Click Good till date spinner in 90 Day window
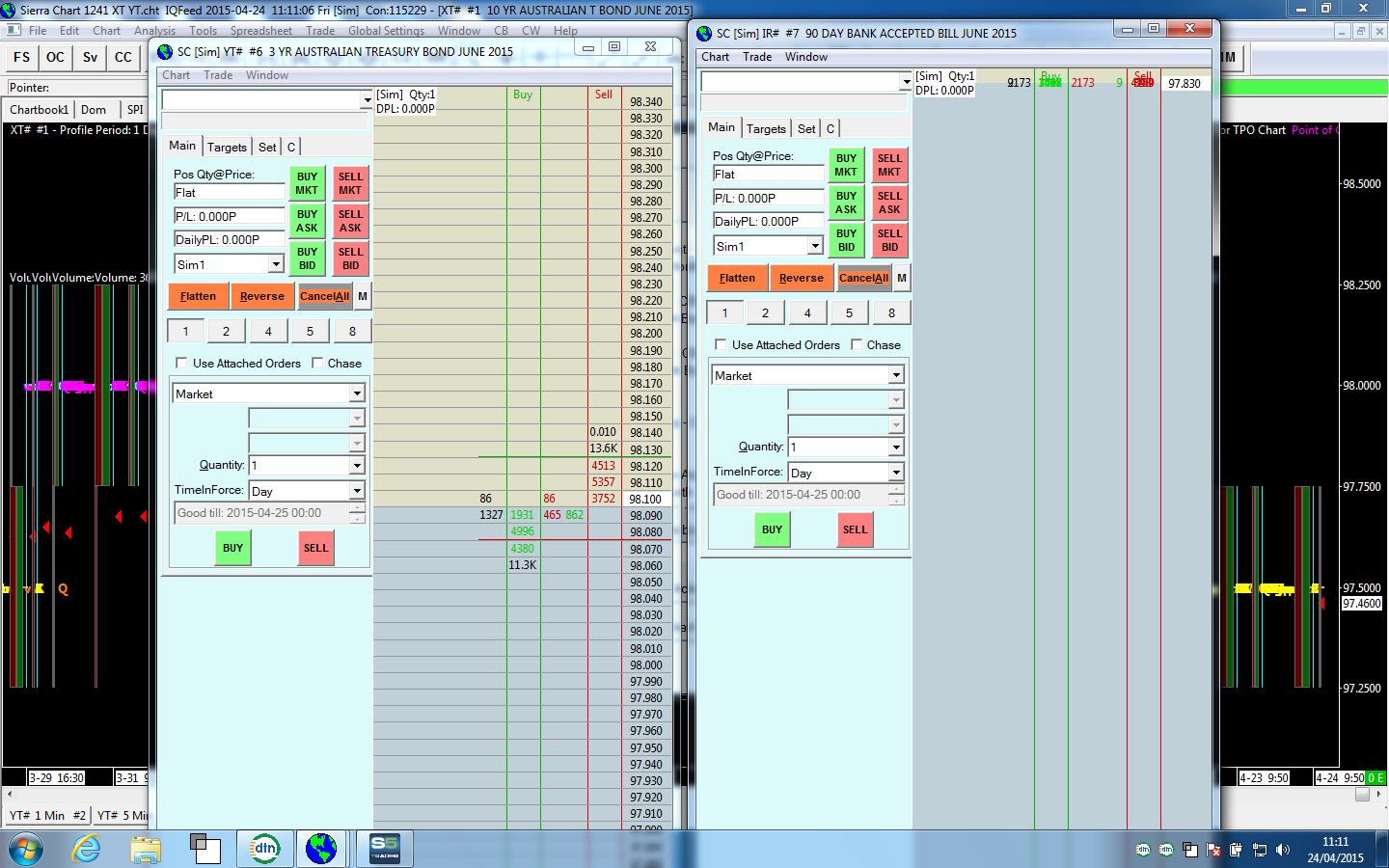The width and height of the screenshot is (1389, 868). tap(896, 495)
